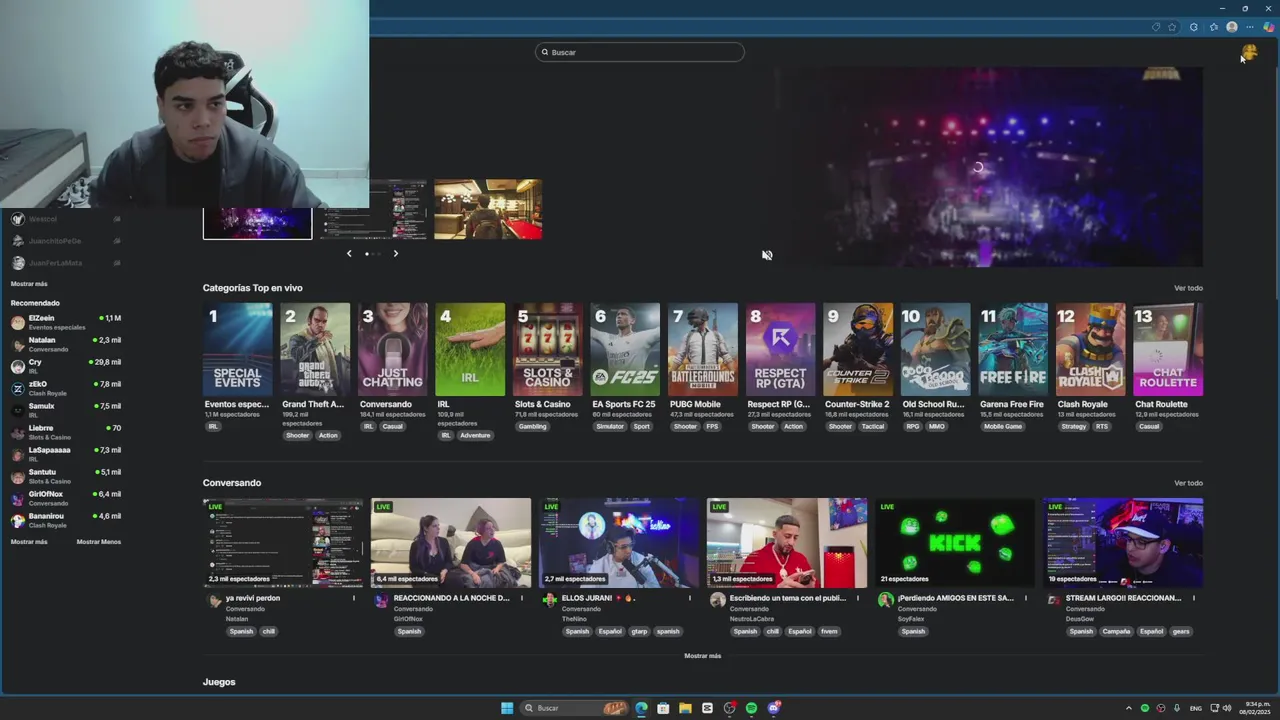
Task: Open Natalan's avatar in recommended list
Action: pos(17,344)
